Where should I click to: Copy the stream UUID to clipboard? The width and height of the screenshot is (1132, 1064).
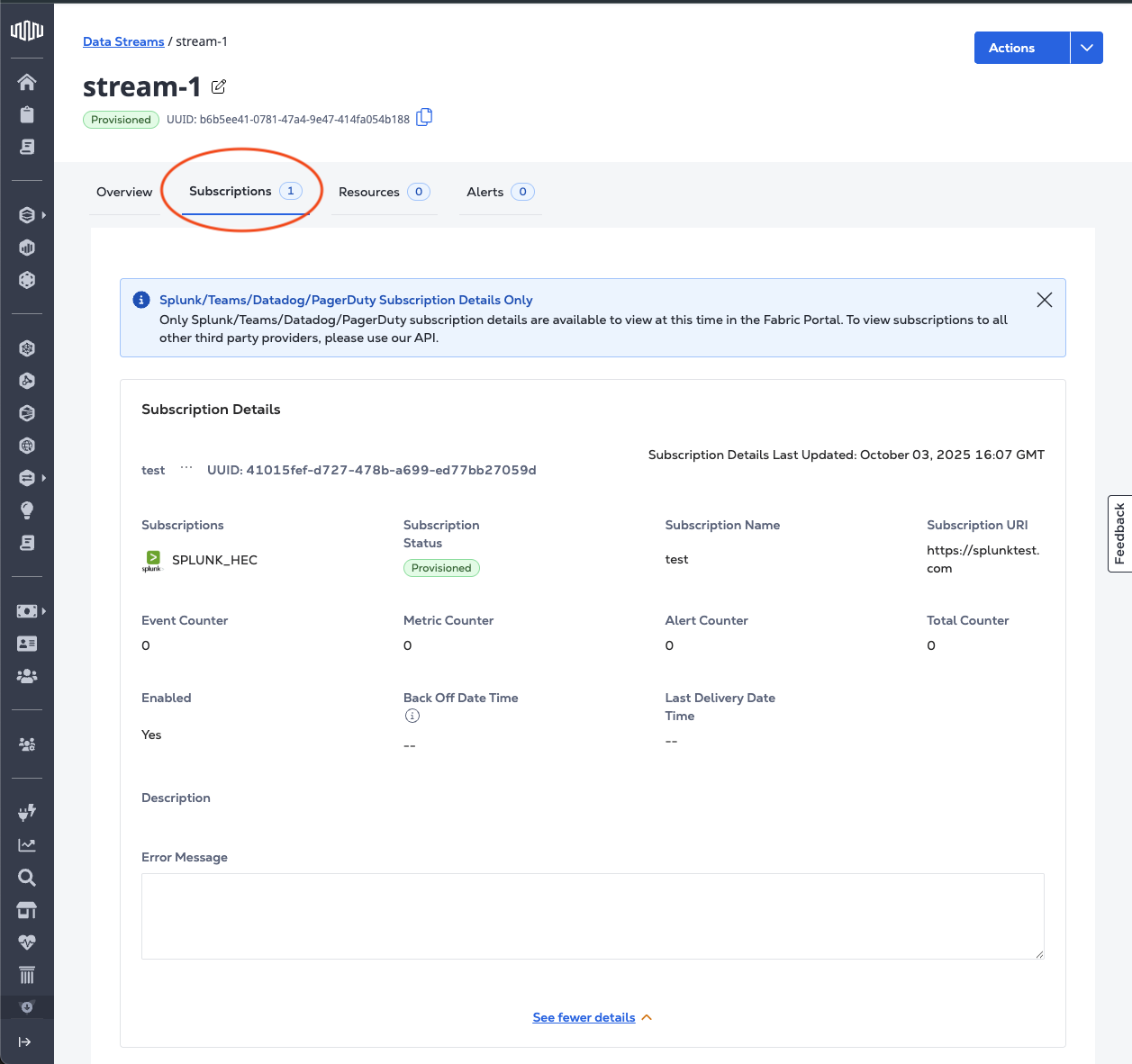[x=424, y=118]
